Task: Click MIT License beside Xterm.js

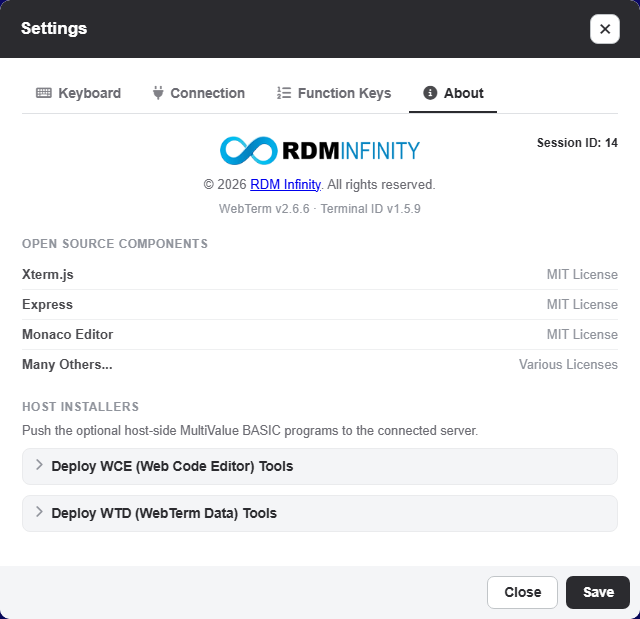Action: [x=582, y=275]
